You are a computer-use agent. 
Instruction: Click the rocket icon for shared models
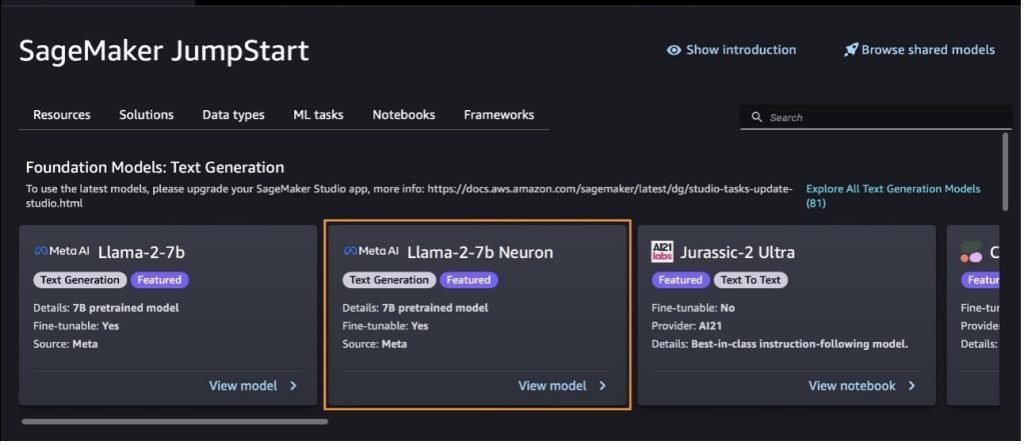850,50
